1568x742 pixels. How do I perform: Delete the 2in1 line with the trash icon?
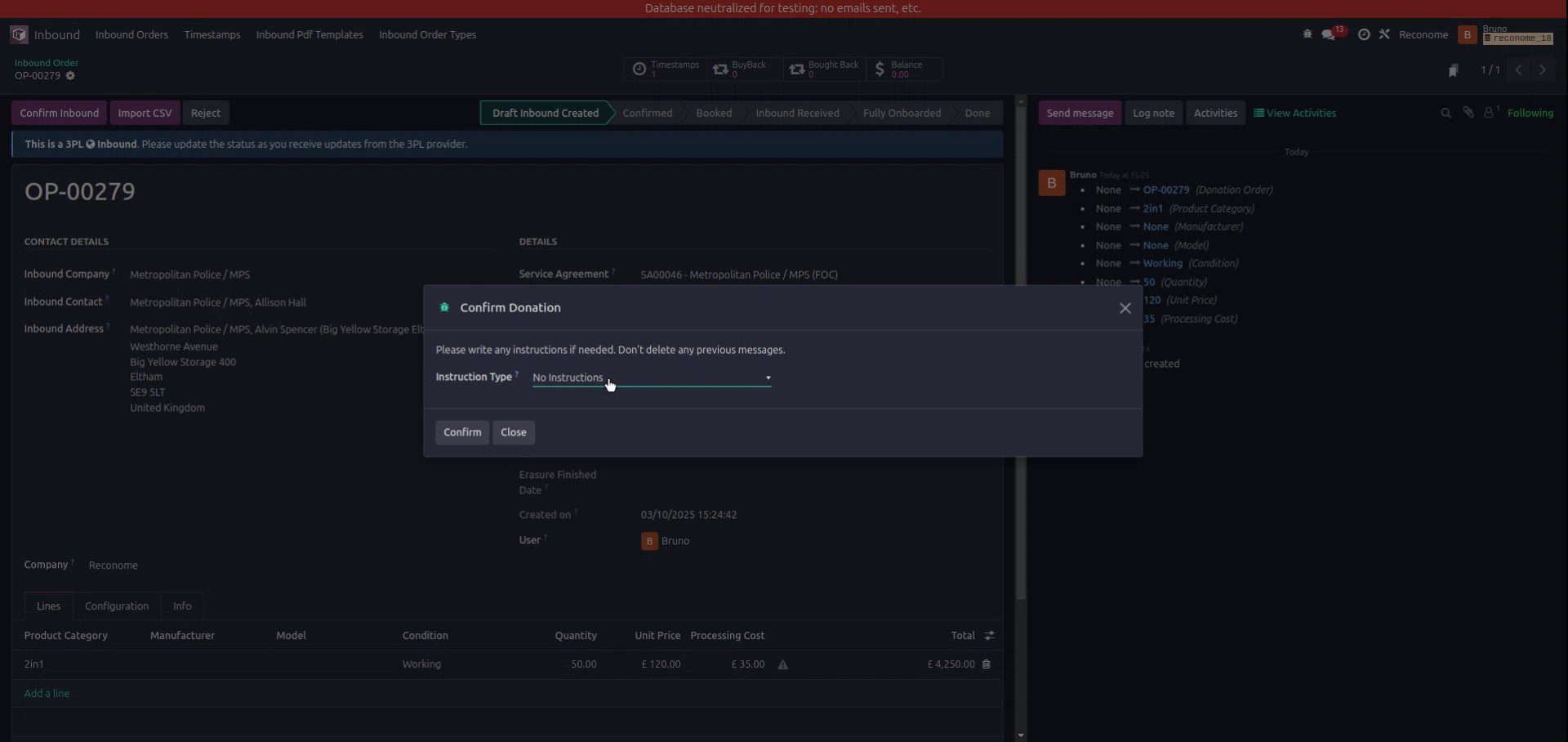coord(986,664)
